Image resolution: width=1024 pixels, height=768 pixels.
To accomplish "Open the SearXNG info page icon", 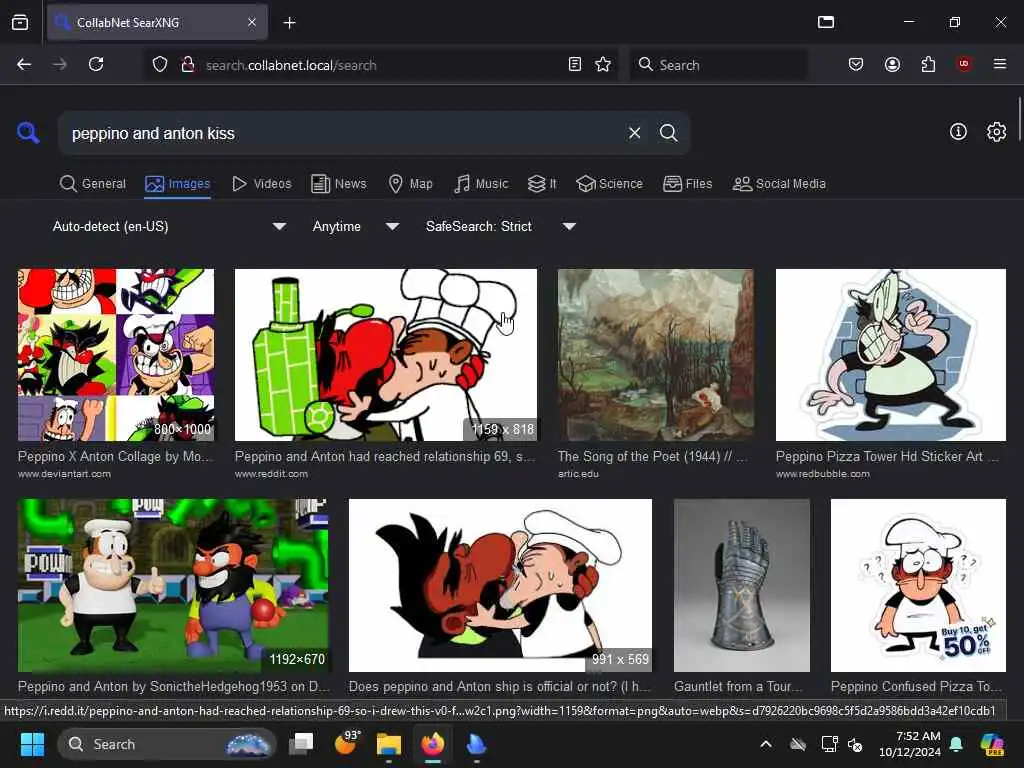I will coord(958,132).
